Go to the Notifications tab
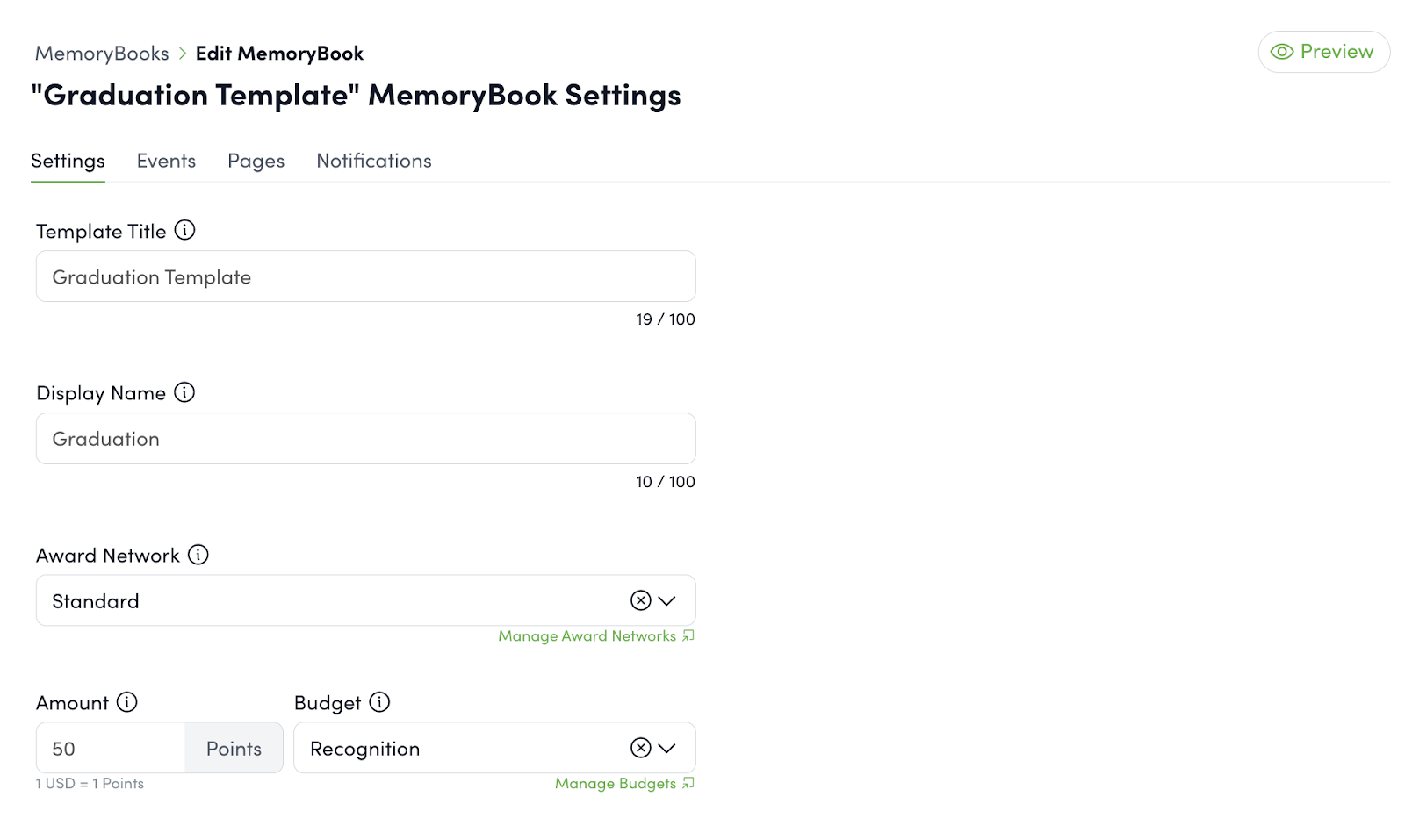Viewport: 1405px width, 840px height. [x=374, y=162]
